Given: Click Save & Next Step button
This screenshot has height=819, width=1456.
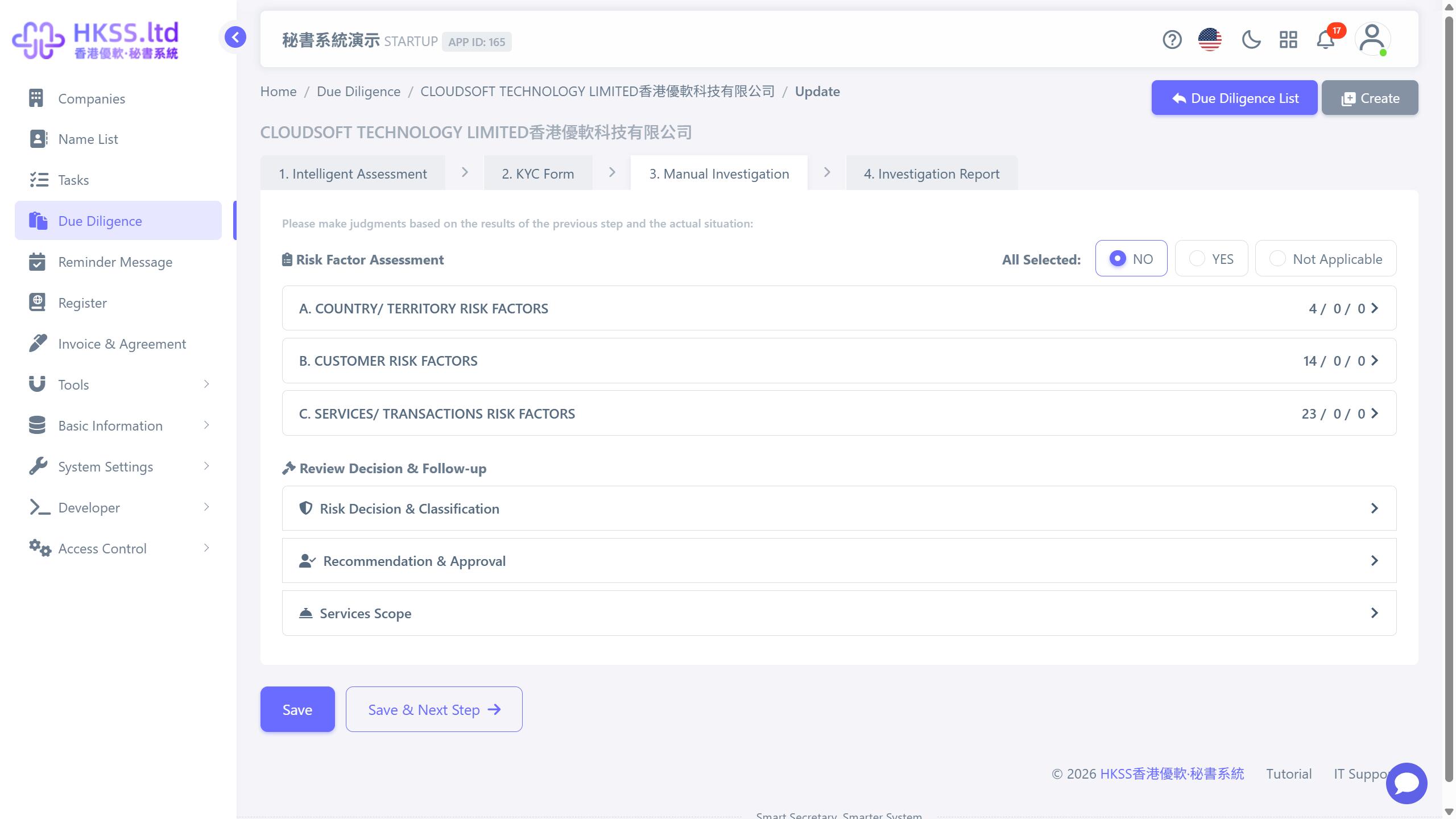Looking at the screenshot, I should (x=434, y=709).
